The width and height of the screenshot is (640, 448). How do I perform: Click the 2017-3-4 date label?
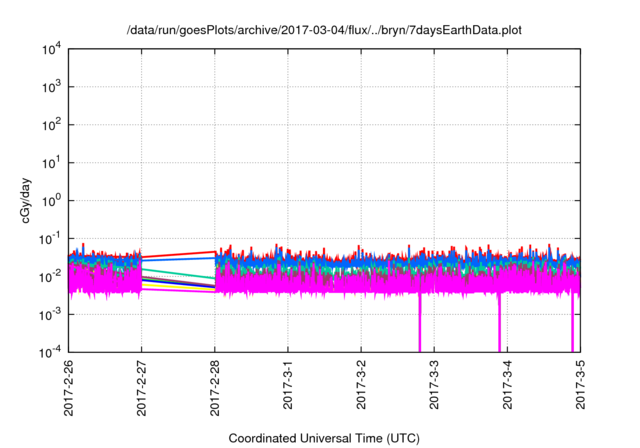507,384
